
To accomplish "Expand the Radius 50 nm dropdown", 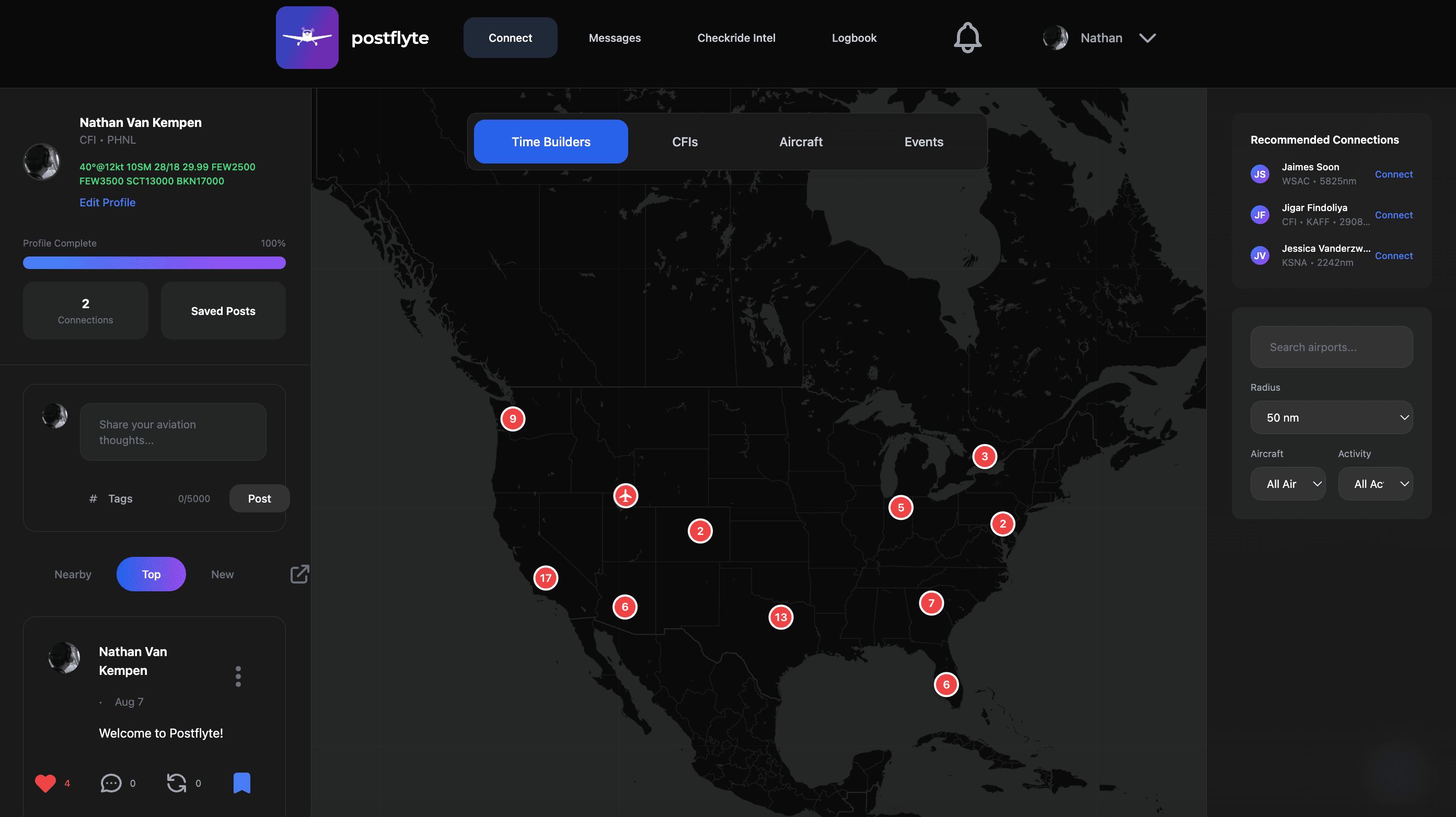I will [x=1331, y=417].
